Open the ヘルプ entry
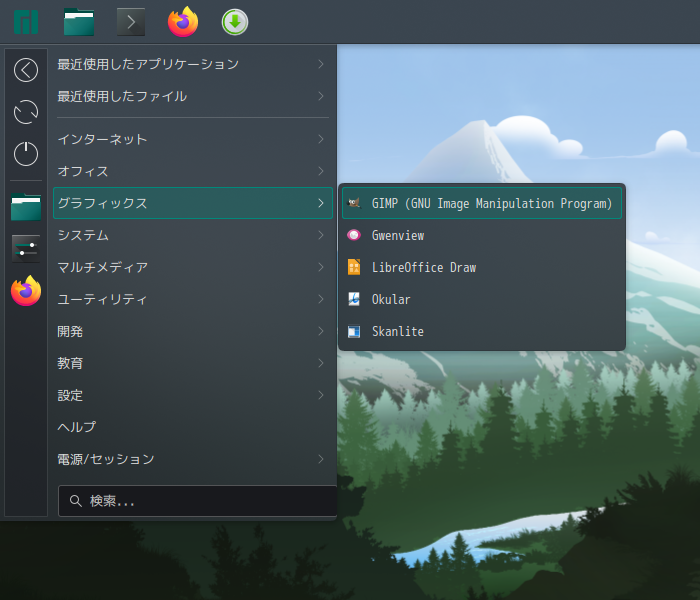Viewport: 700px width, 600px height. tap(193, 427)
